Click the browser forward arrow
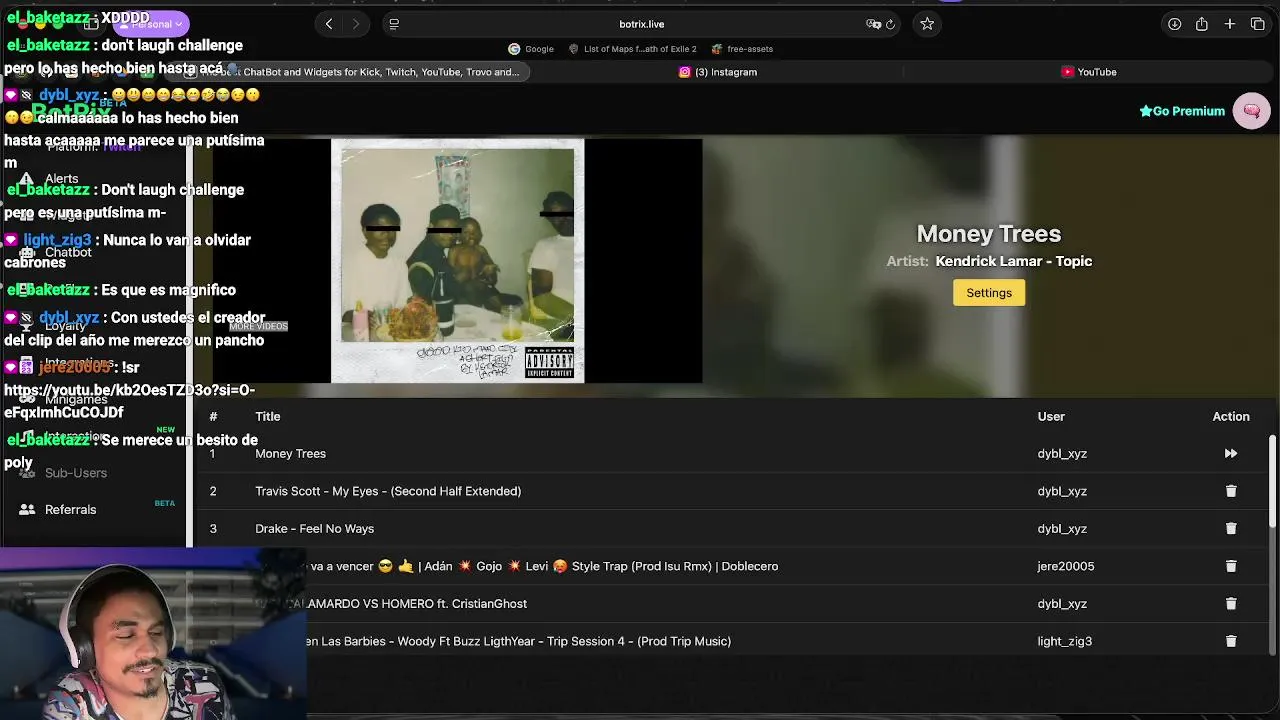This screenshot has height=720, width=1280. click(x=355, y=24)
